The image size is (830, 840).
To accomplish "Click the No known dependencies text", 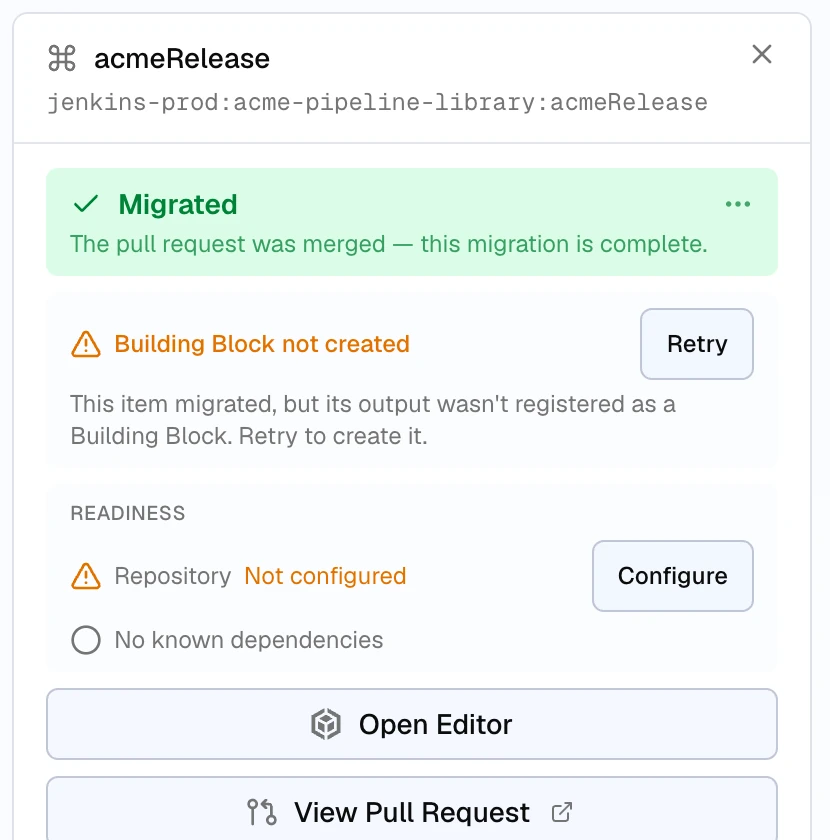I will pos(249,640).
